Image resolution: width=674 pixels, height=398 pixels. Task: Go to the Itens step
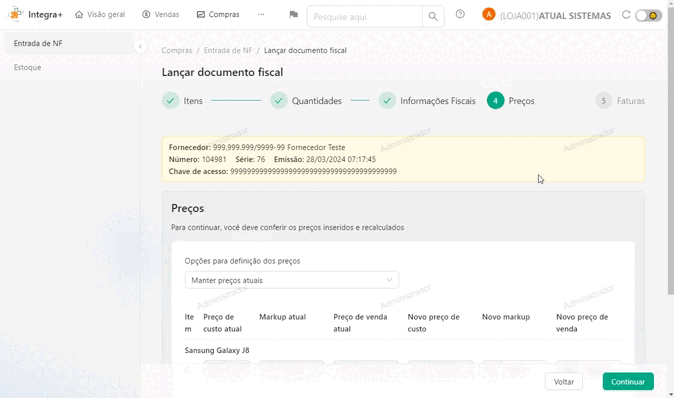pyautogui.click(x=182, y=101)
